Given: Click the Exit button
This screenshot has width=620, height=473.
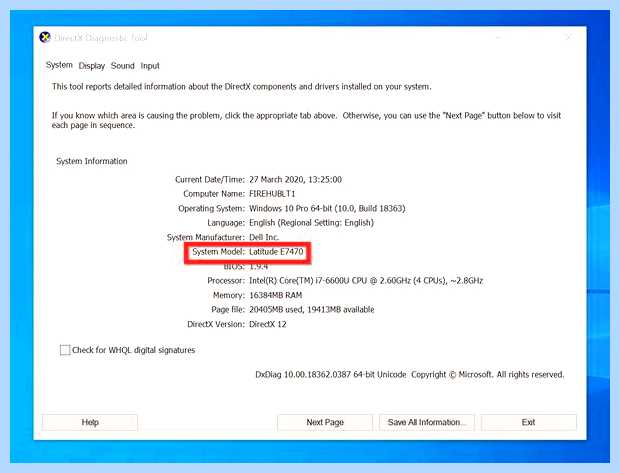Looking at the screenshot, I should pos(529,422).
